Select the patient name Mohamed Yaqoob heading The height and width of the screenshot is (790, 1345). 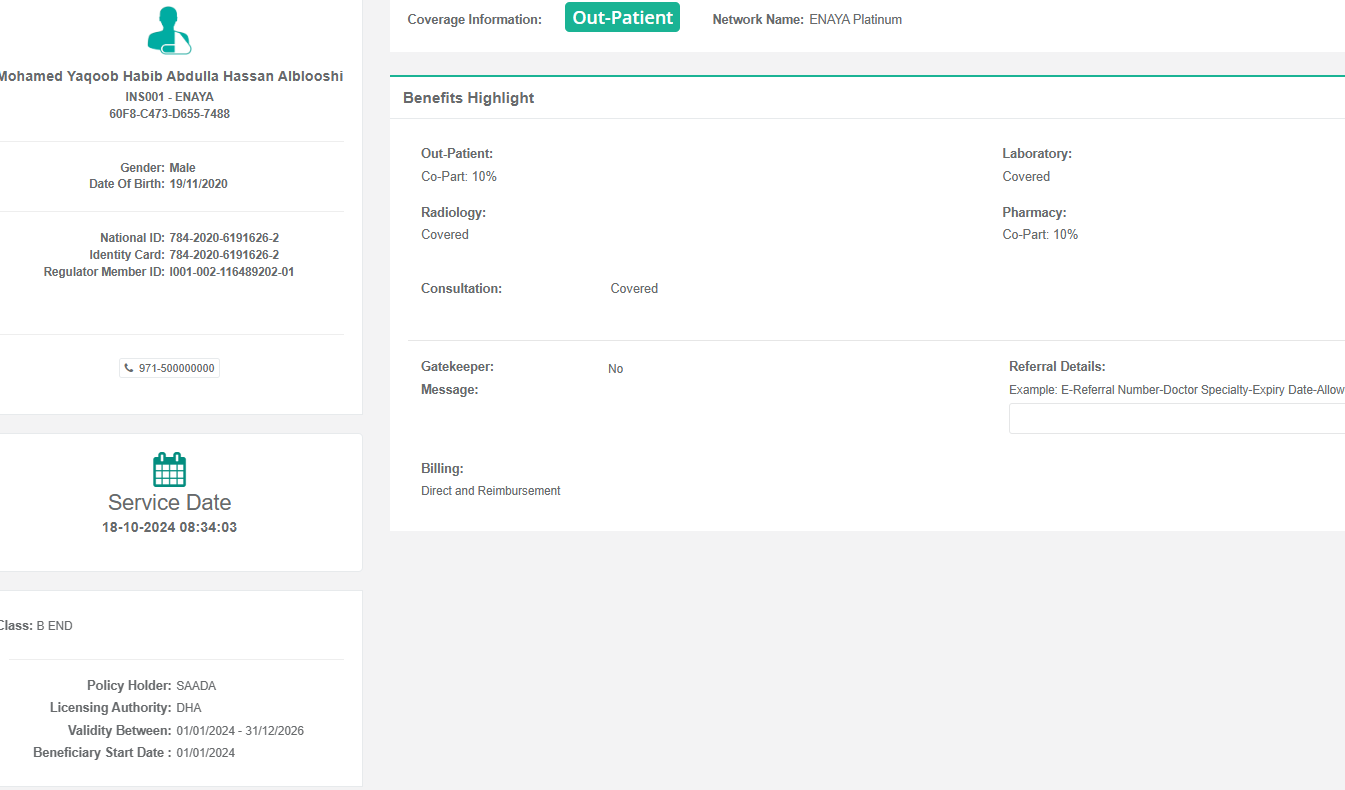tap(169, 77)
